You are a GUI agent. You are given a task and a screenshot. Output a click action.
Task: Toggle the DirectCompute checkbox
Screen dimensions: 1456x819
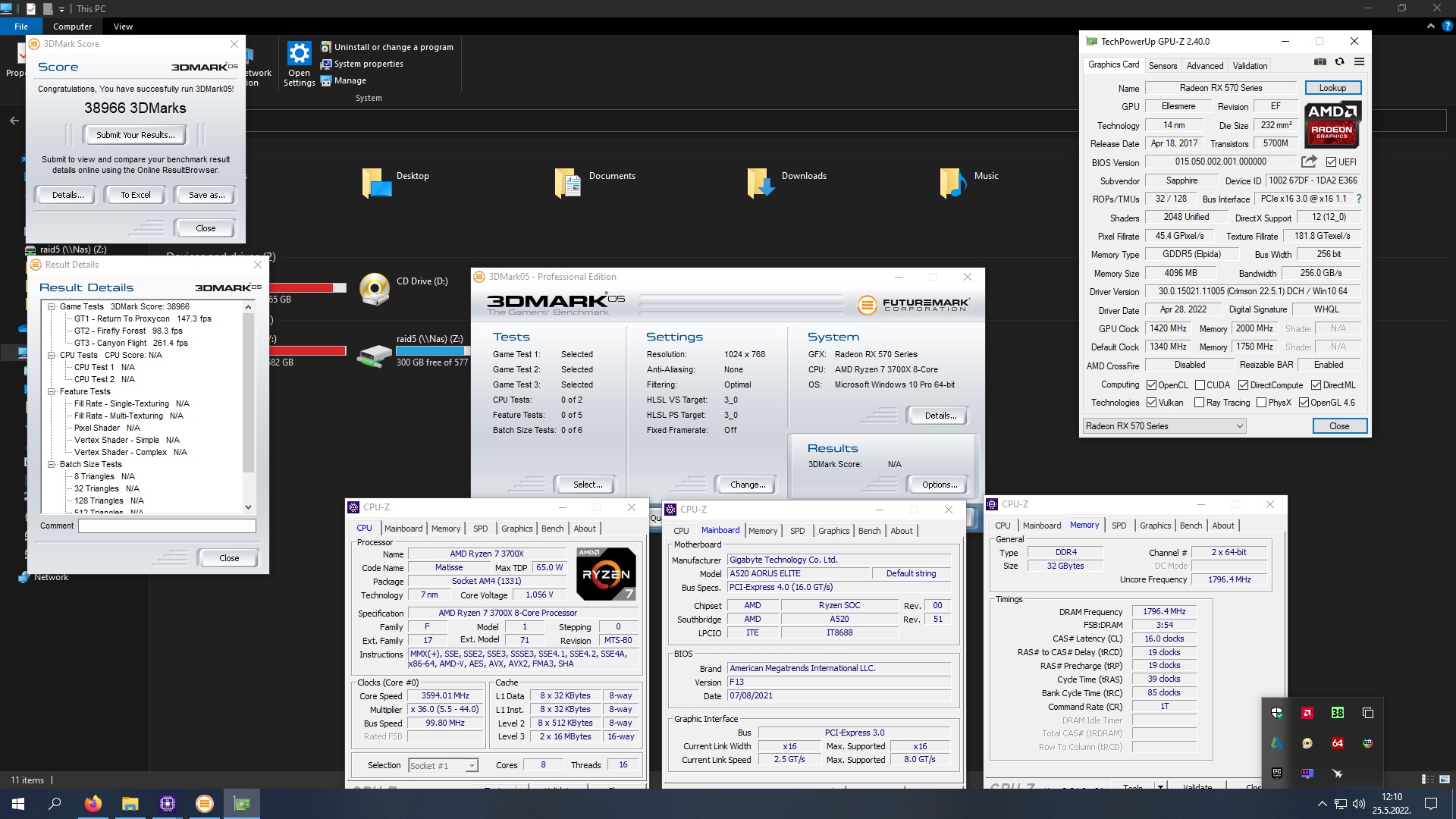click(1243, 385)
